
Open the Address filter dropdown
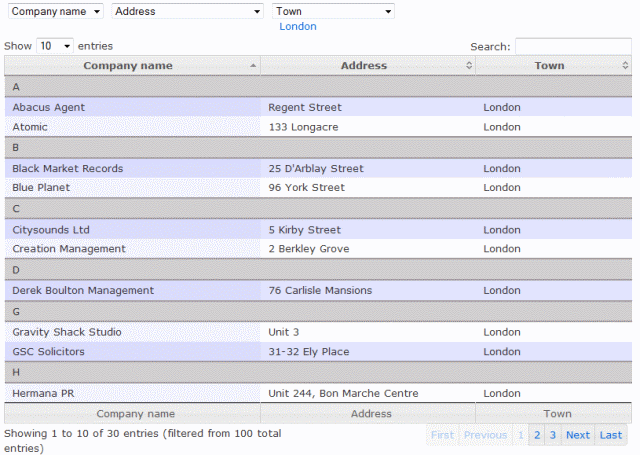point(187,11)
